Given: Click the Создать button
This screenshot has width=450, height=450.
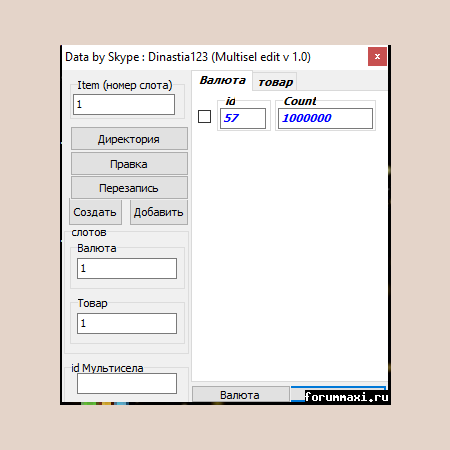Looking at the screenshot, I should click(95, 212).
